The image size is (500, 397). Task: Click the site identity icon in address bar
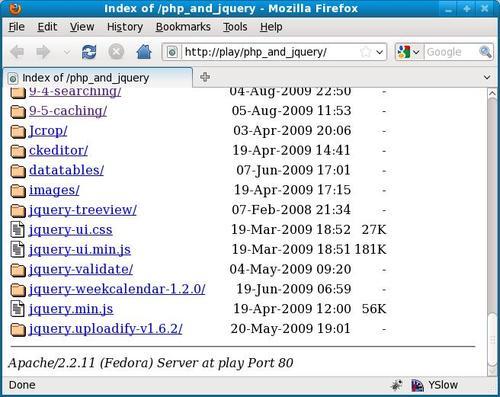click(172, 52)
